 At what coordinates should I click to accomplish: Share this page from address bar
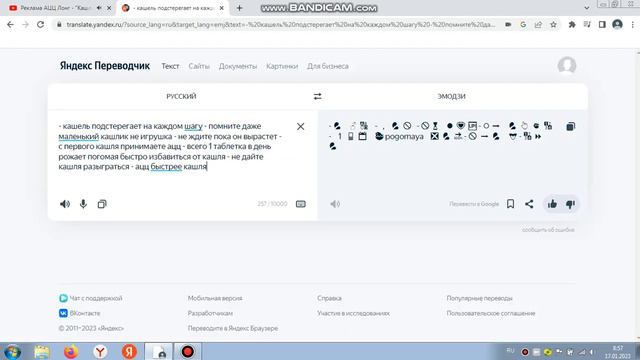coord(538,24)
